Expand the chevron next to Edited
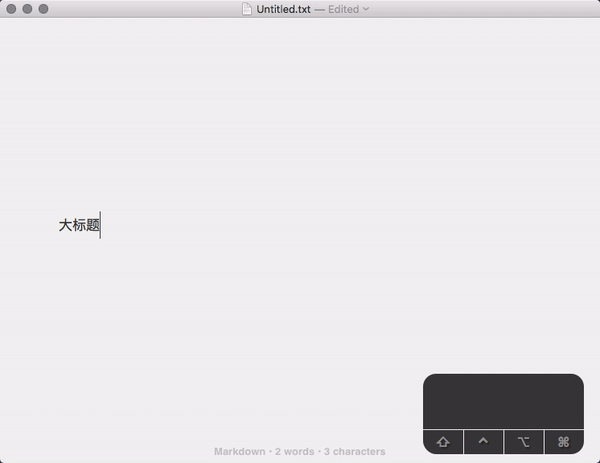The height and width of the screenshot is (463, 600). coord(366,9)
